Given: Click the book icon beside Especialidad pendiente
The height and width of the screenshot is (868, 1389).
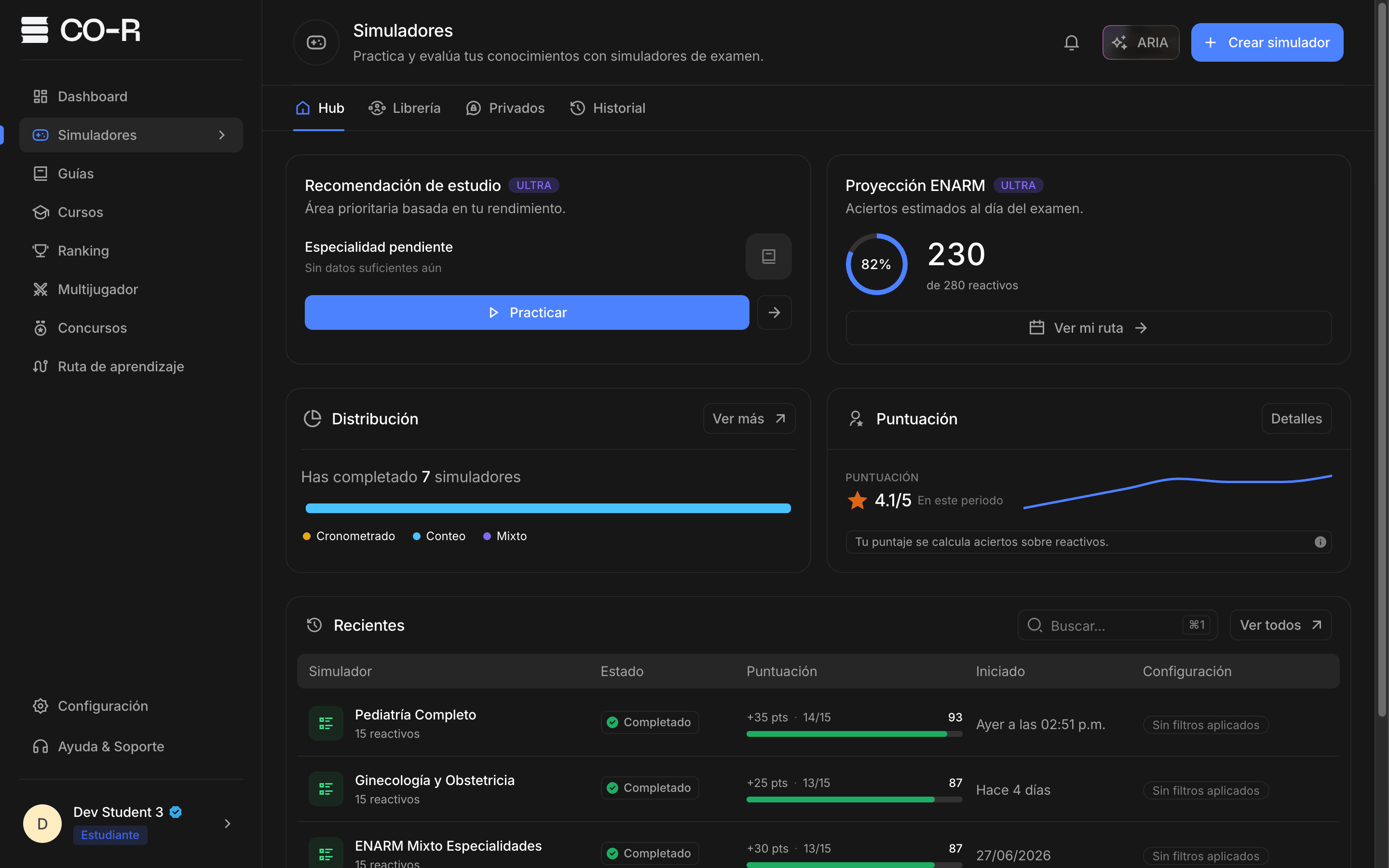Looking at the screenshot, I should [x=769, y=256].
